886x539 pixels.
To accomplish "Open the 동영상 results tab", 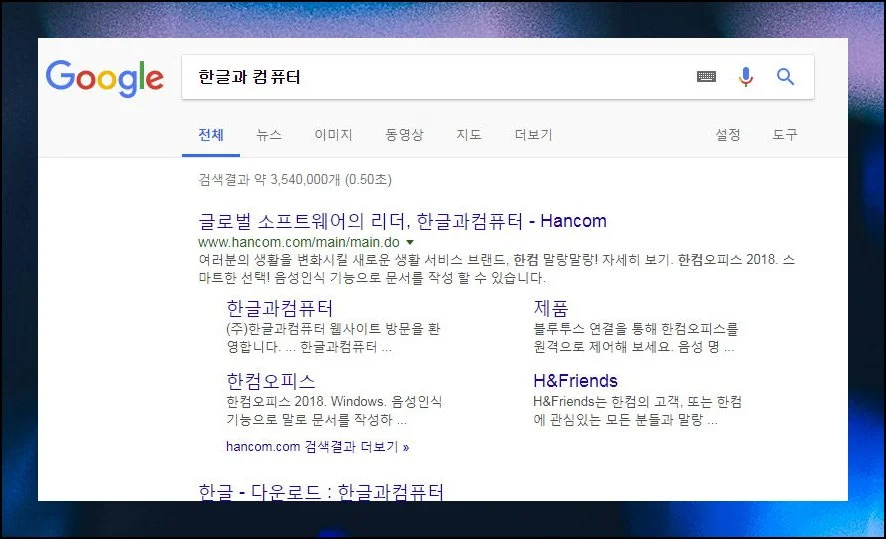I will (x=404, y=135).
